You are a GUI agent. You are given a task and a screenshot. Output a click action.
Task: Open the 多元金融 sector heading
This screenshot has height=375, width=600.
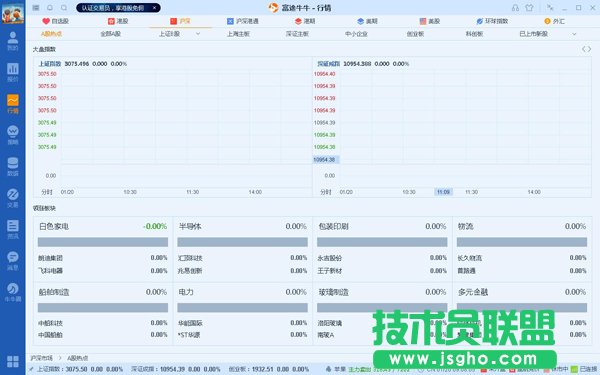(473, 292)
